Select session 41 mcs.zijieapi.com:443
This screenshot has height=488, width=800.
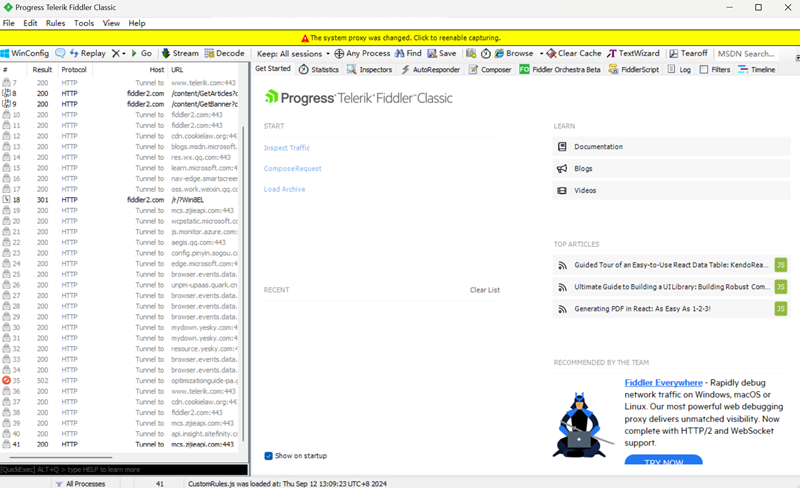click(120, 445)
